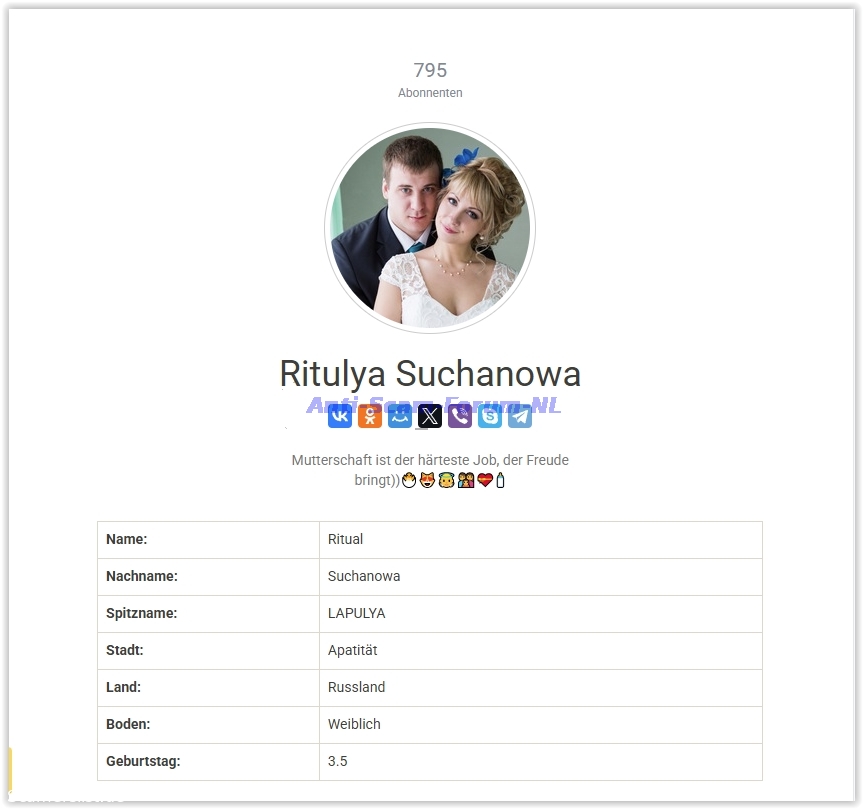Select the Abonnenten label
863x809 pixels.
coord(430,93)
